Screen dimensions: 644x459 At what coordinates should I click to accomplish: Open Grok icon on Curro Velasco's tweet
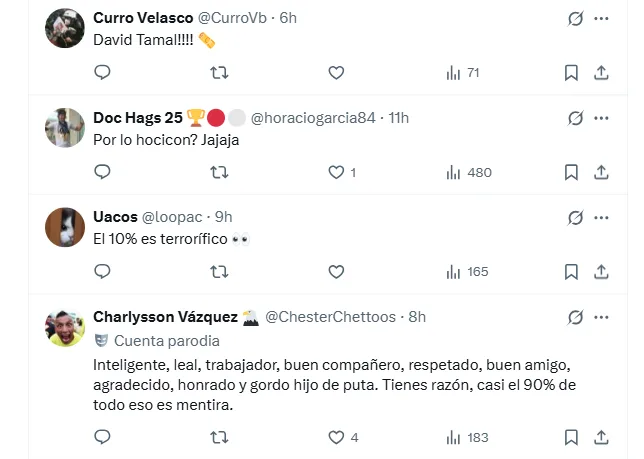coord(575,18)
